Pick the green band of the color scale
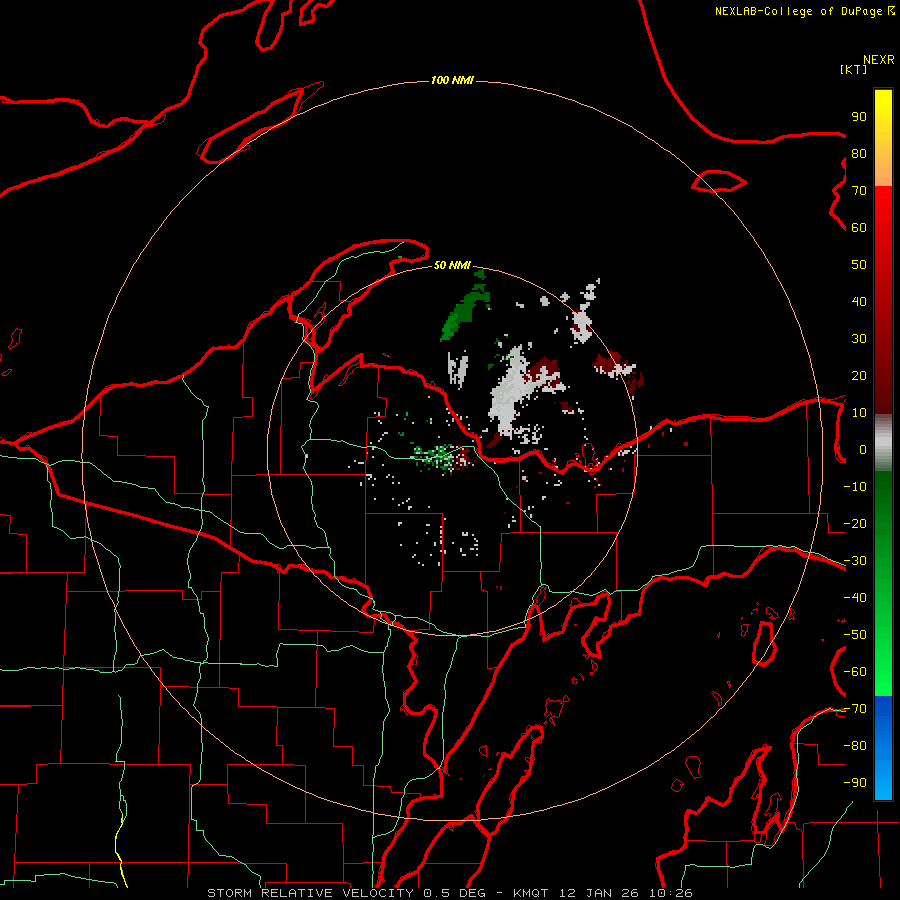The image size is (900, 900). point(883,583)
